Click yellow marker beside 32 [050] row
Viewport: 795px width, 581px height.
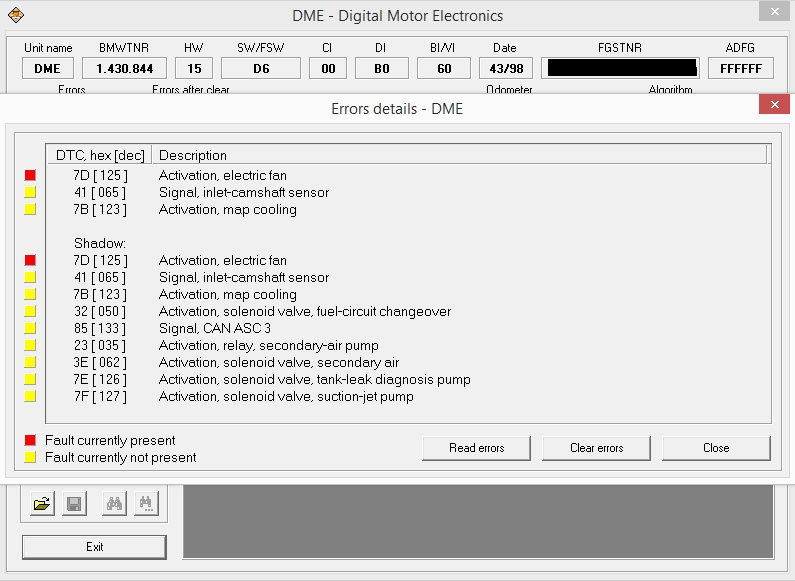click(x=30, y=311)
